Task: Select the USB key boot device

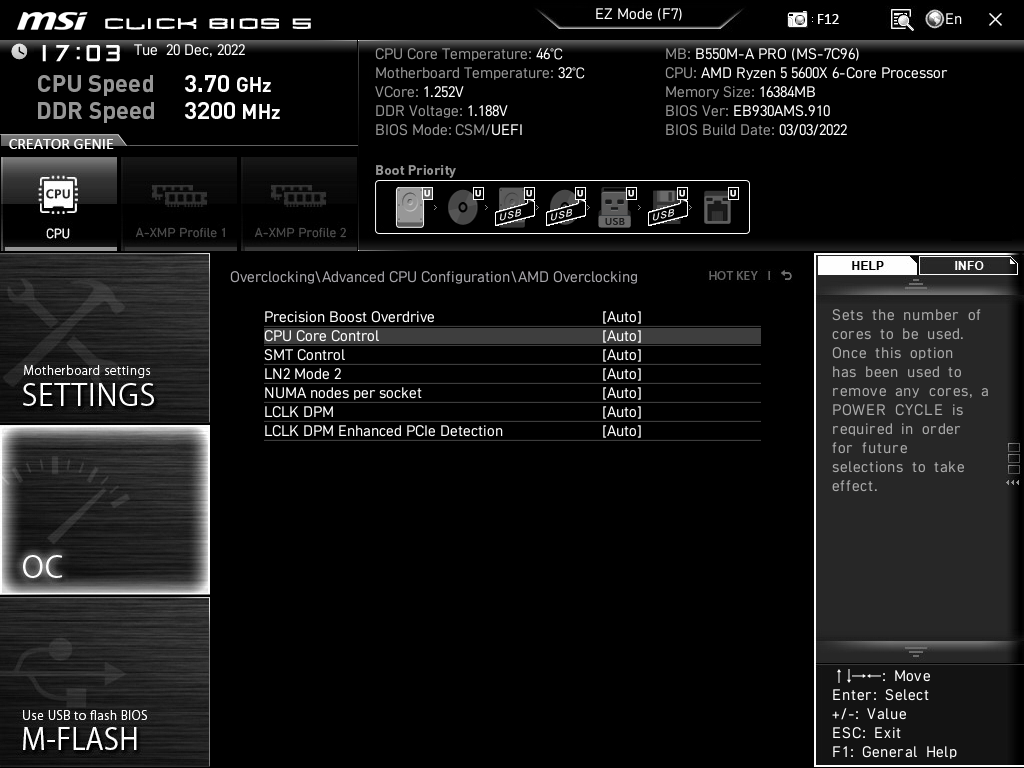Action: point(616,207)
